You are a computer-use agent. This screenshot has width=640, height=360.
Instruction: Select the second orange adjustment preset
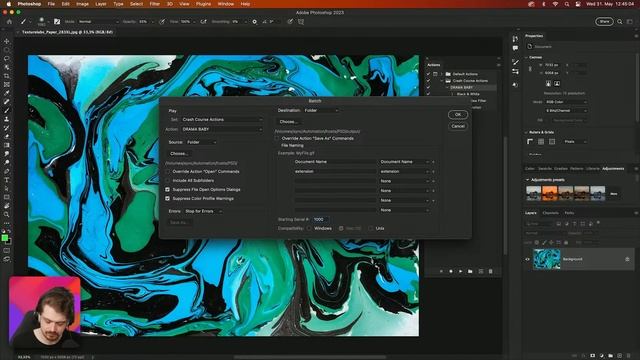tap(549, 193)
